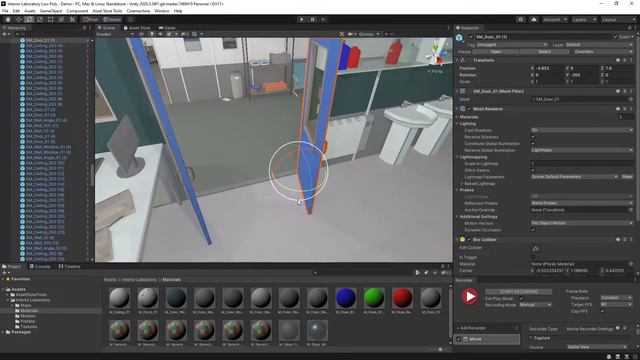Screen dimensions: 640x360
Task: Toggle Pivot/Center handle position button
Action: point(91,19)
